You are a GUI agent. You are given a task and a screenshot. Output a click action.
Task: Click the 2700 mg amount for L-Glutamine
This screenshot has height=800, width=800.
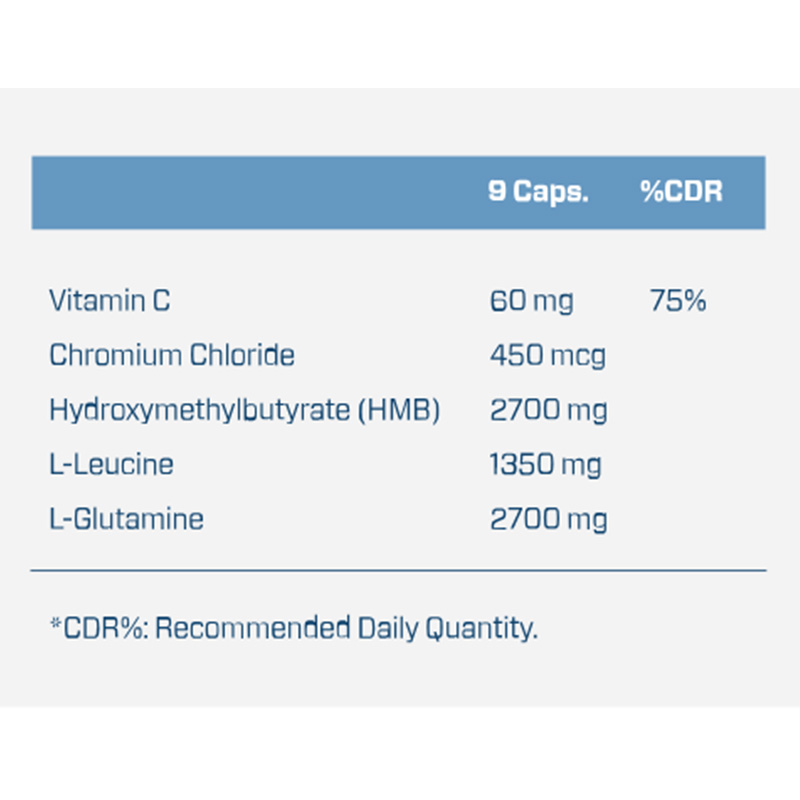[x=547, y=519]
